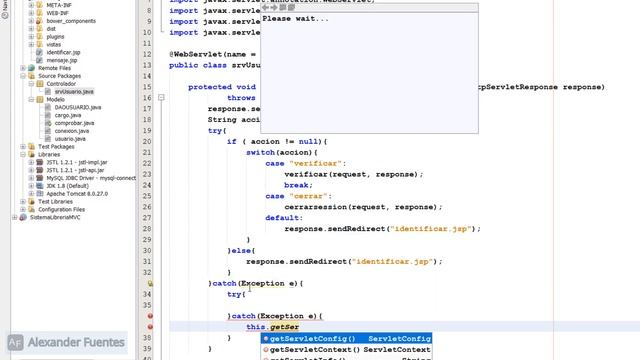This screenshot has width=640, height=360.
Task: Collapse the Source Packages node
Action: [x=23, y=76]
